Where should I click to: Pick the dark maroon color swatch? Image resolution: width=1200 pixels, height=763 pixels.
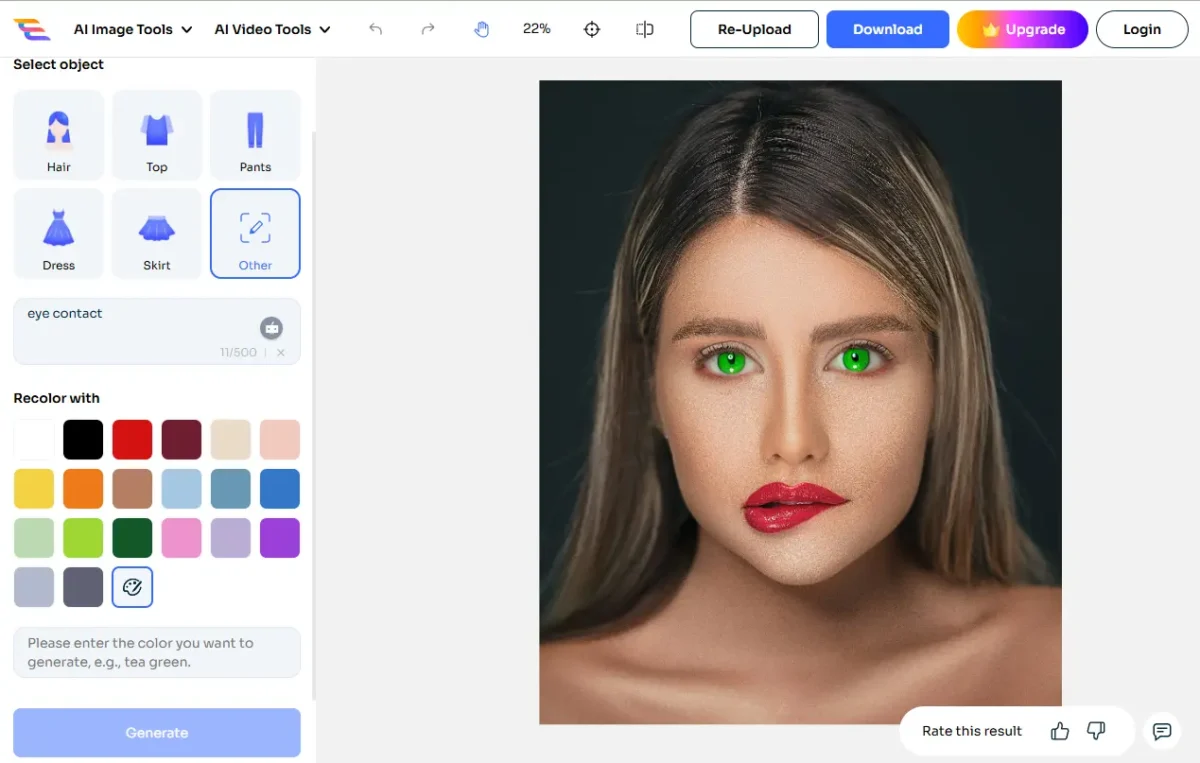click(182, 440)
